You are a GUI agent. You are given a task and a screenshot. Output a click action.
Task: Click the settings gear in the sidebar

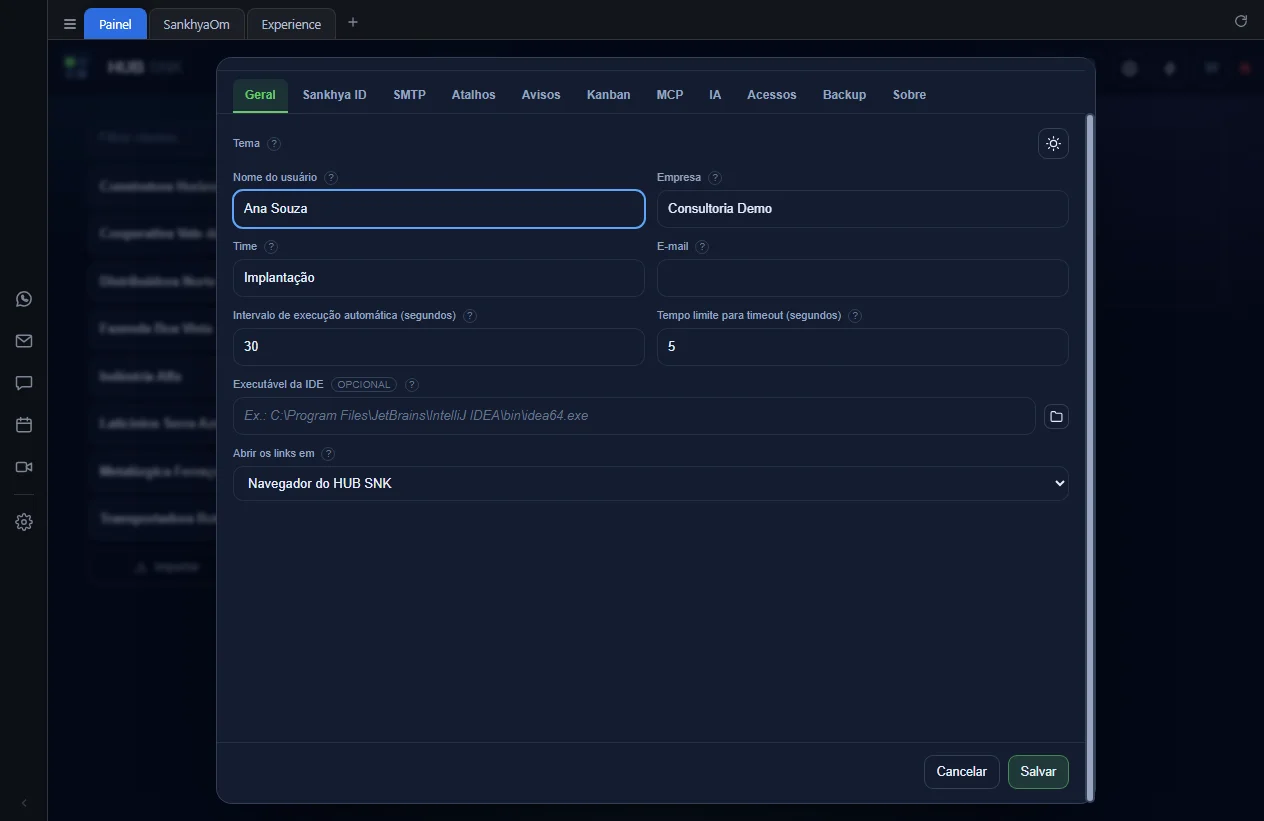[24, 522]
